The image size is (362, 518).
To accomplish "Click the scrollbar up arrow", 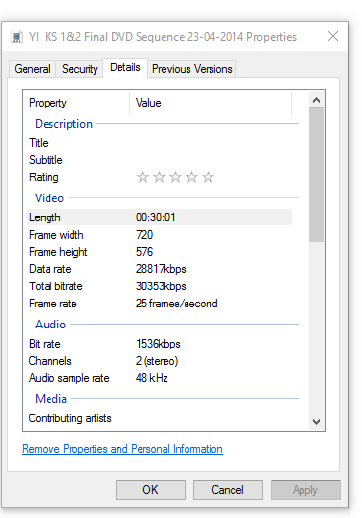I will pyautogui.click(x=316, y=100).
